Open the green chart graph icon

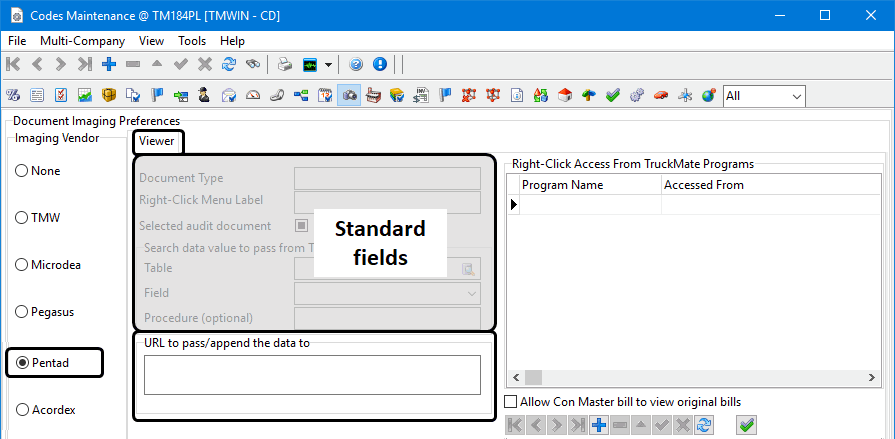click(x=85, y=96)
